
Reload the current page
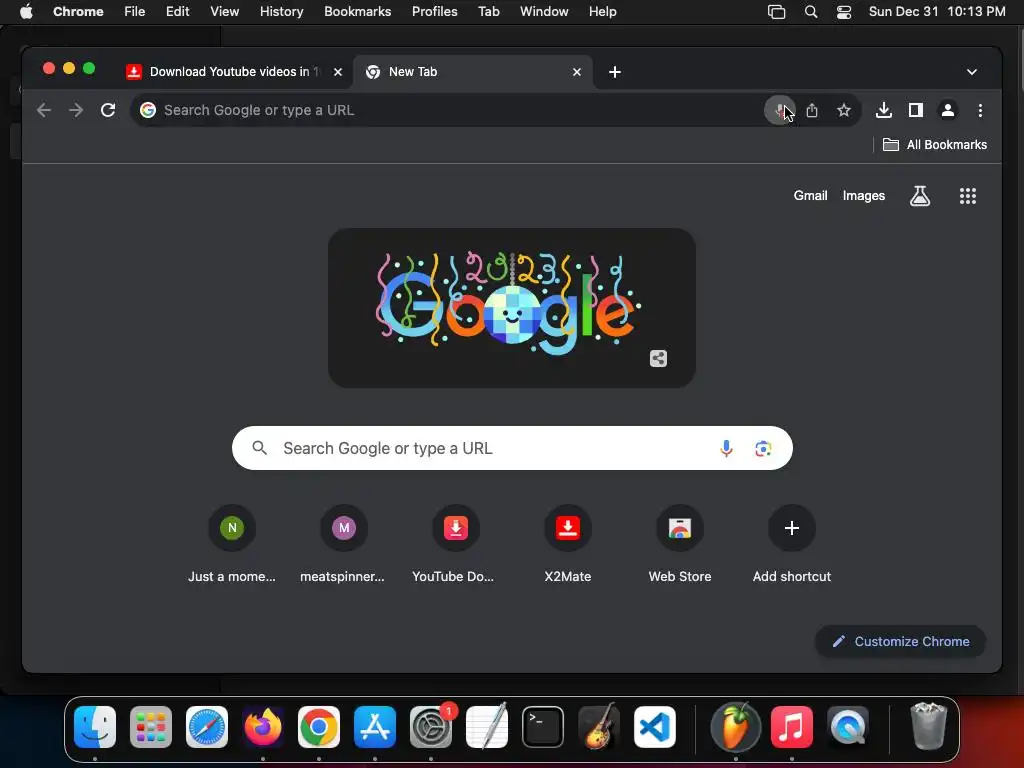coord(108,110)
